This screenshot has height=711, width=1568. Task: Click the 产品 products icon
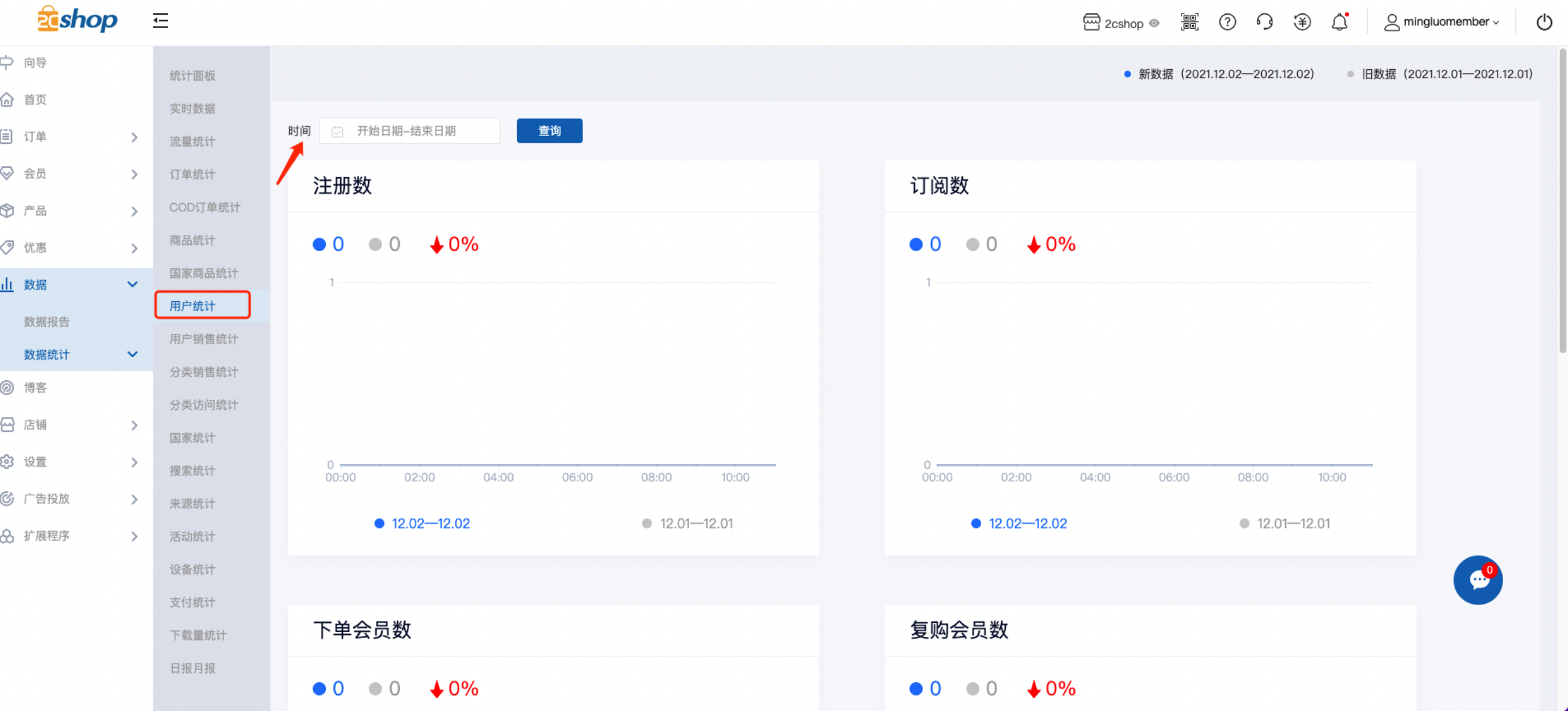[x=7, y=210]
